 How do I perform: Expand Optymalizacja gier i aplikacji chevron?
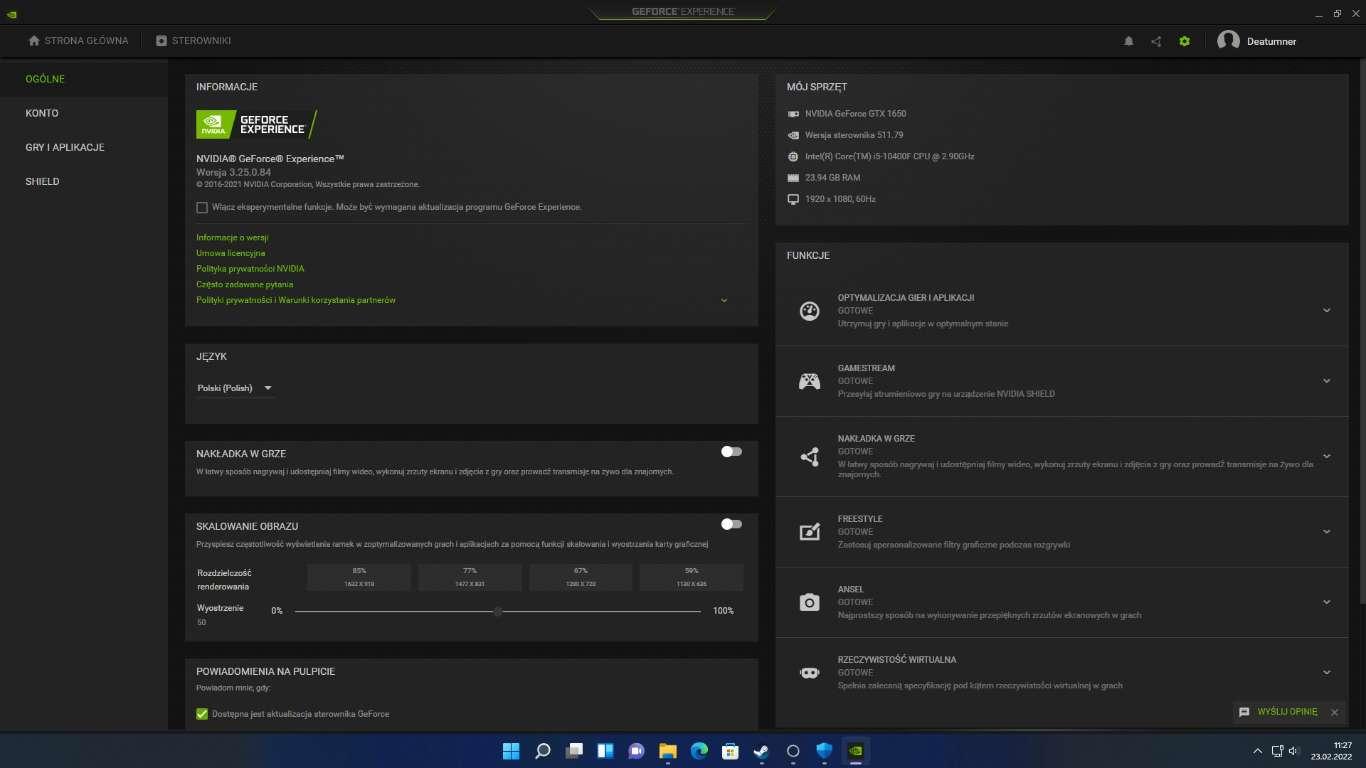(x=1327, y=311)
